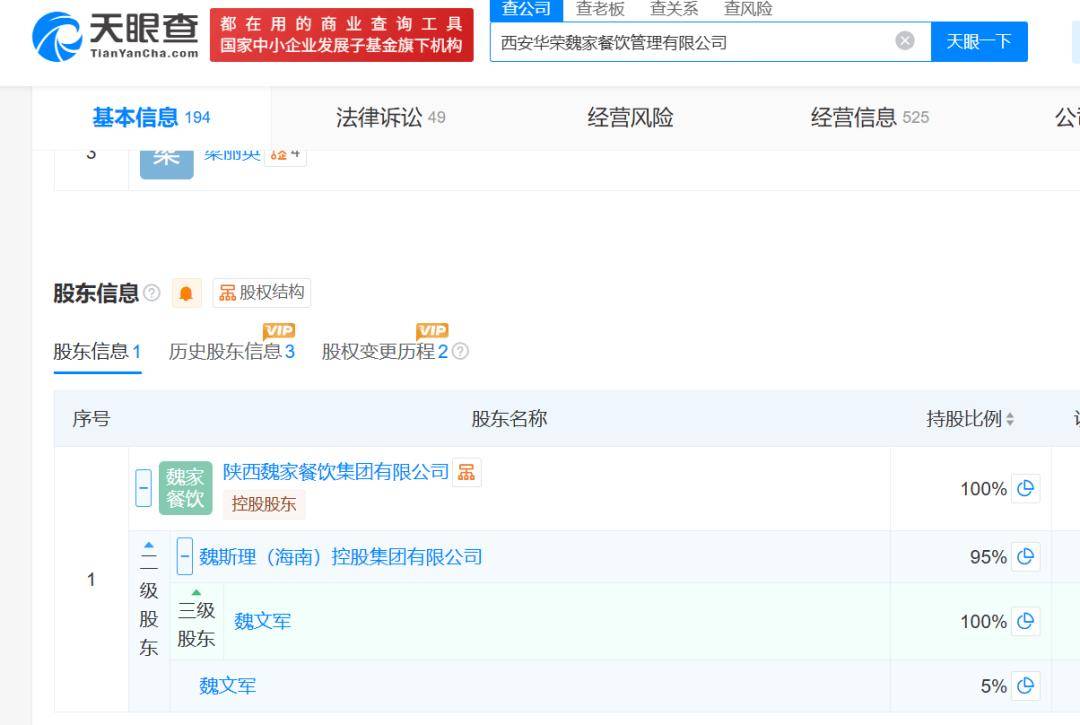Sort by 持股比例 column
This screenshot has width=1080, height=725.
(970, 419)
